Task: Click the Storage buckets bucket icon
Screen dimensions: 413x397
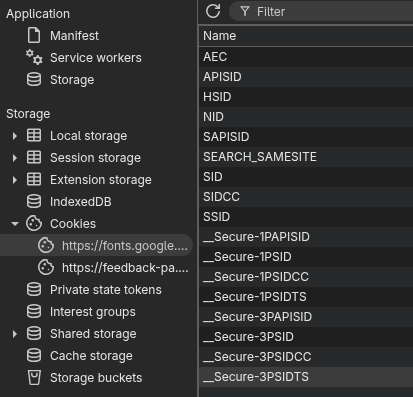Action: tap(34, 378)
